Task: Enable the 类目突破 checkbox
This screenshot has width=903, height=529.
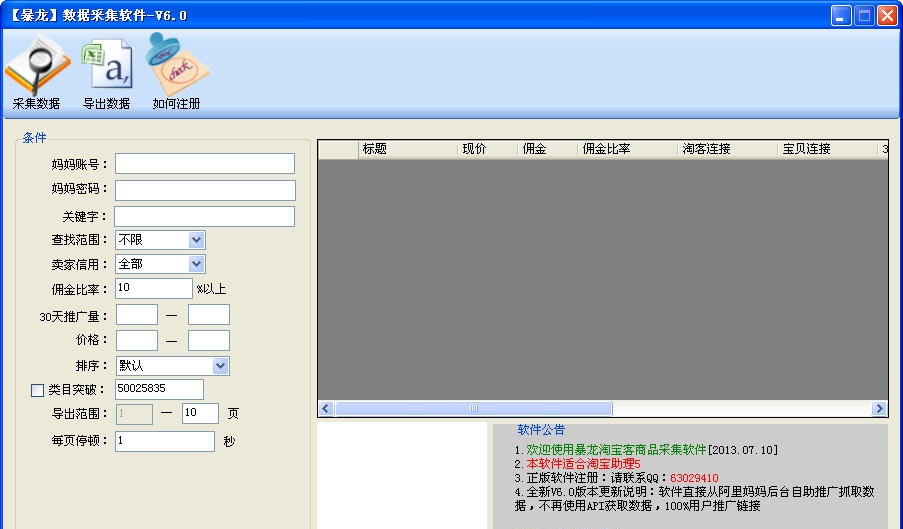Action: tap(38, 390)
